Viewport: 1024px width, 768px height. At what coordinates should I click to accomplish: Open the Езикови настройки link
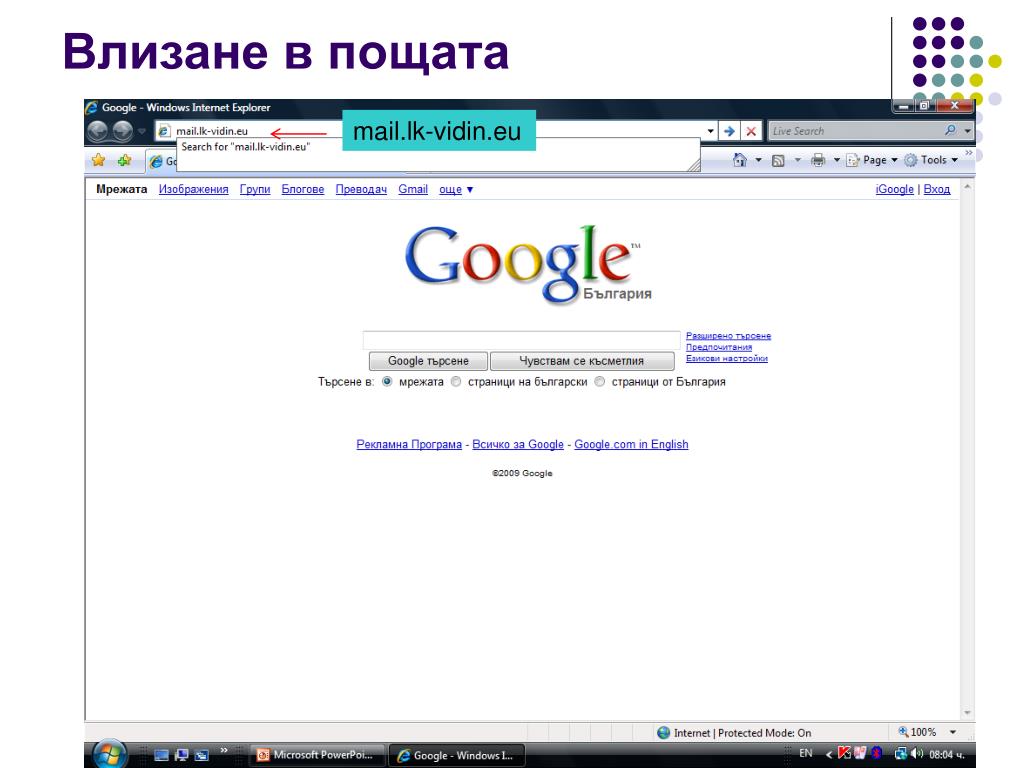726,358
